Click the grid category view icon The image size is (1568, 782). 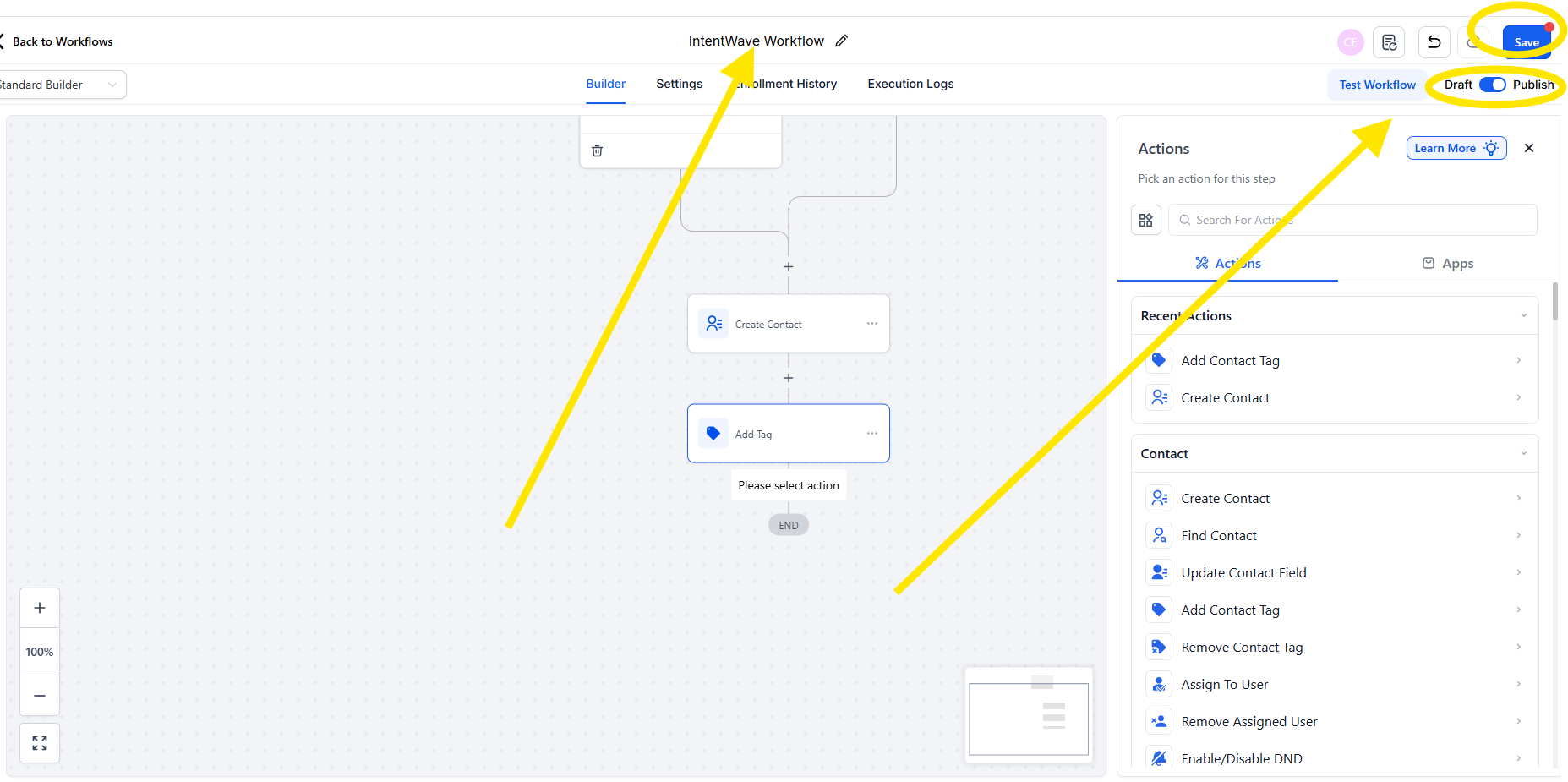pos(1145,220)
